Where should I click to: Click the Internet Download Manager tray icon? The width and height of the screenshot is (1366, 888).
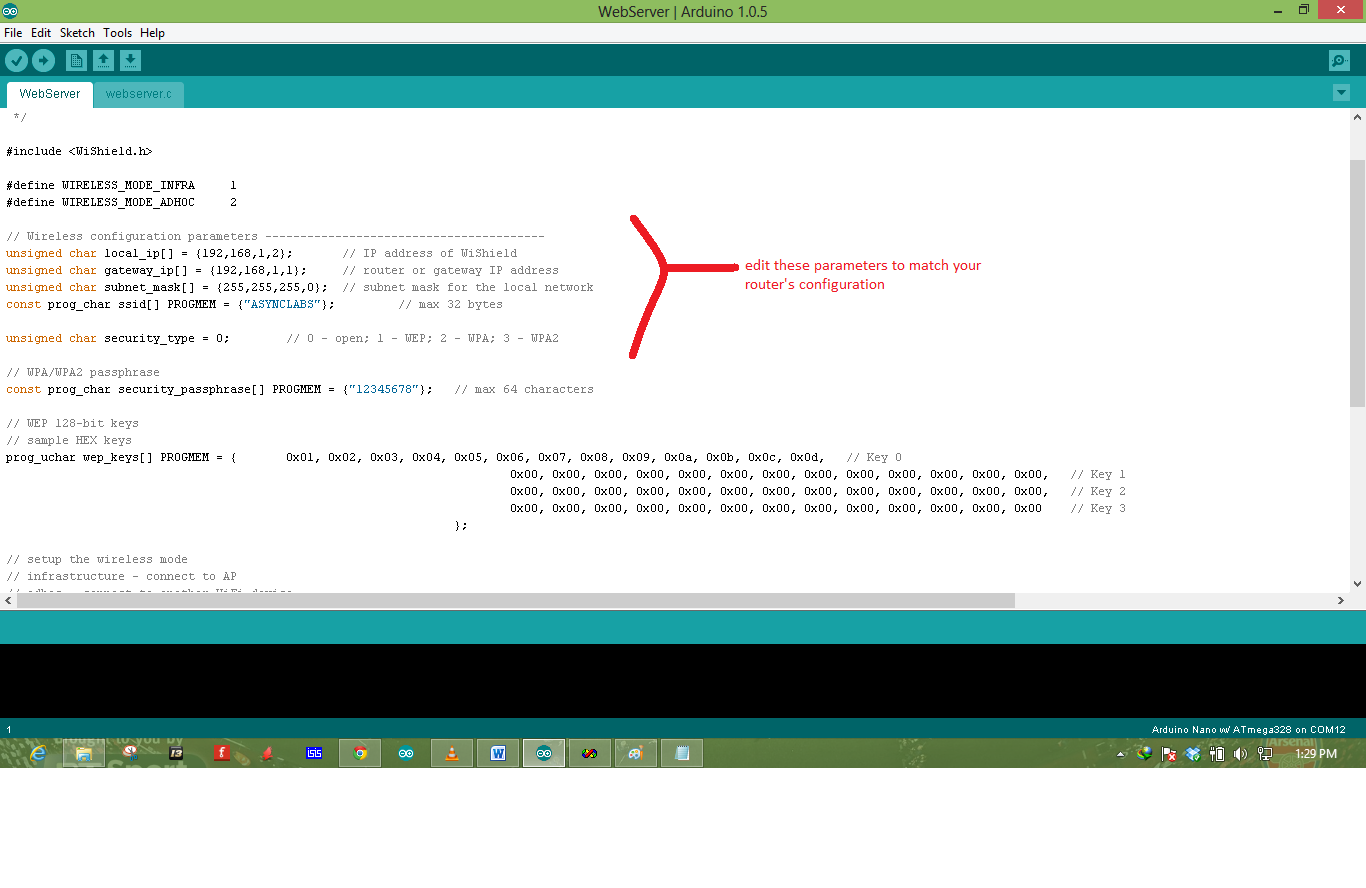click(1145, 754)
